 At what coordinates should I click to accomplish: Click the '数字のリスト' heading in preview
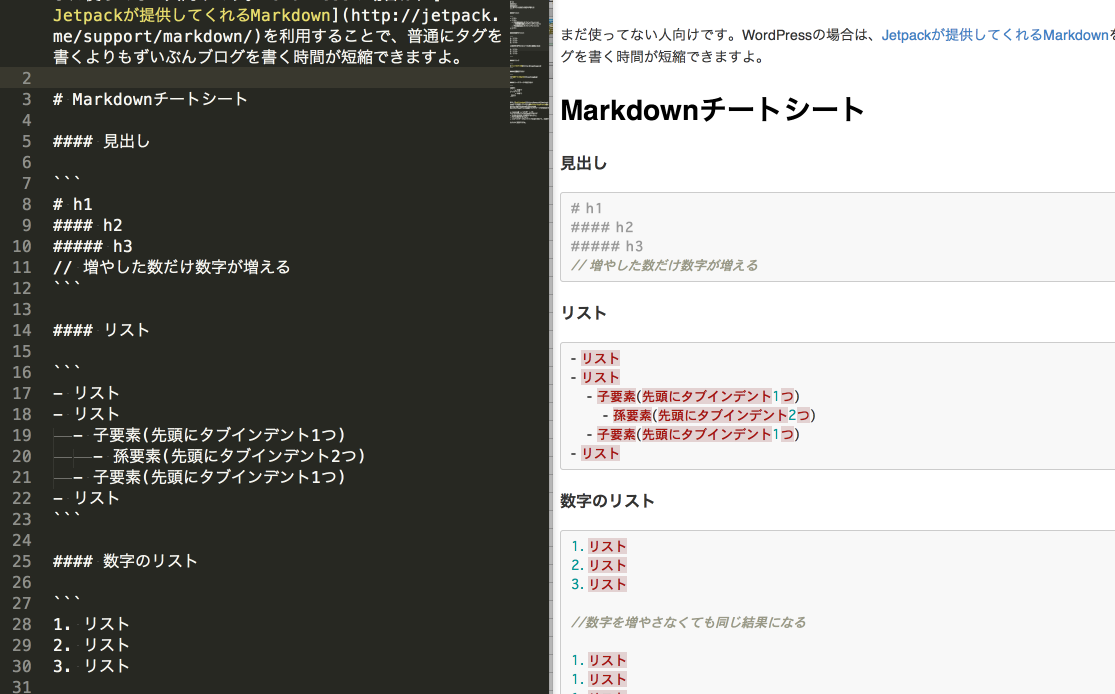(607, 501)
